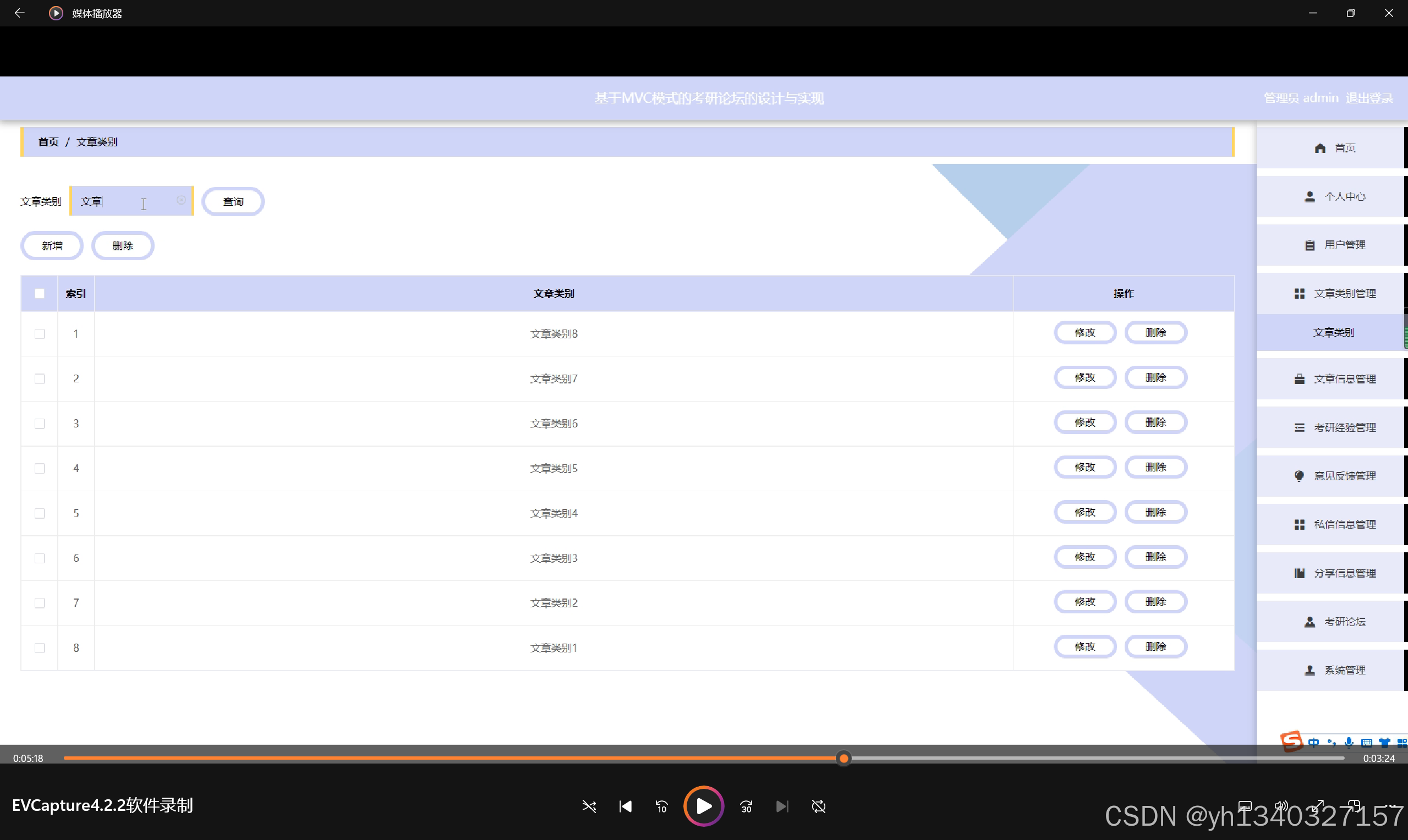Skip back 10 seconds
Image resolution: width=1408 pixels, height=840 pixels.
click(661, 806)
